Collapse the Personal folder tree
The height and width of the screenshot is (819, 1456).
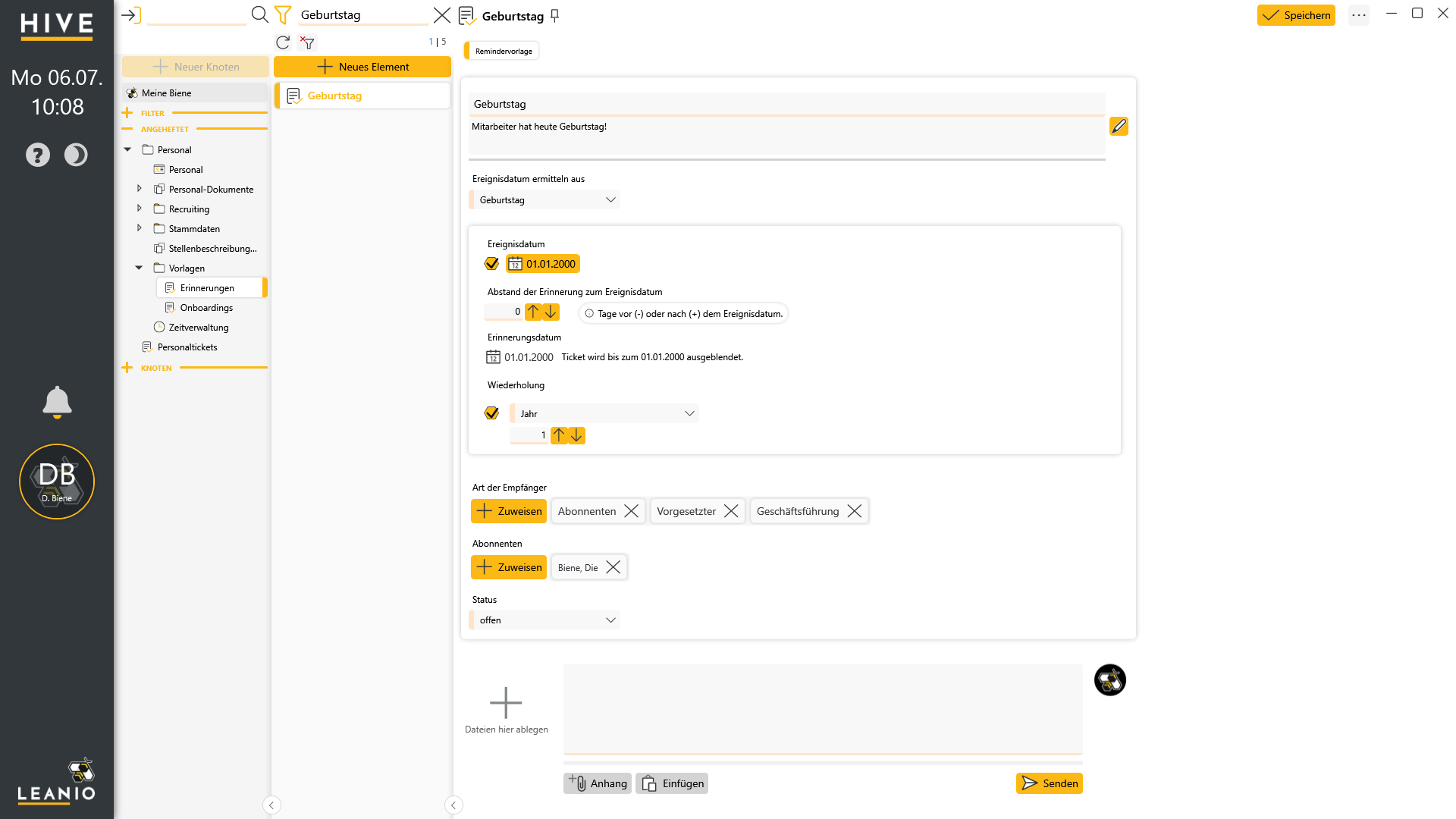coord(127,149)
